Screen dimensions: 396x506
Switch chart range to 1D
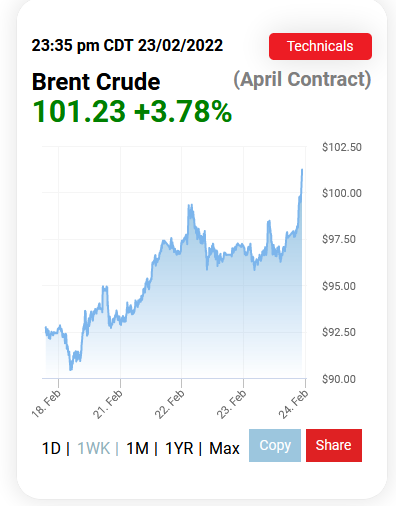pyautogui.click(x=51, y=448)
